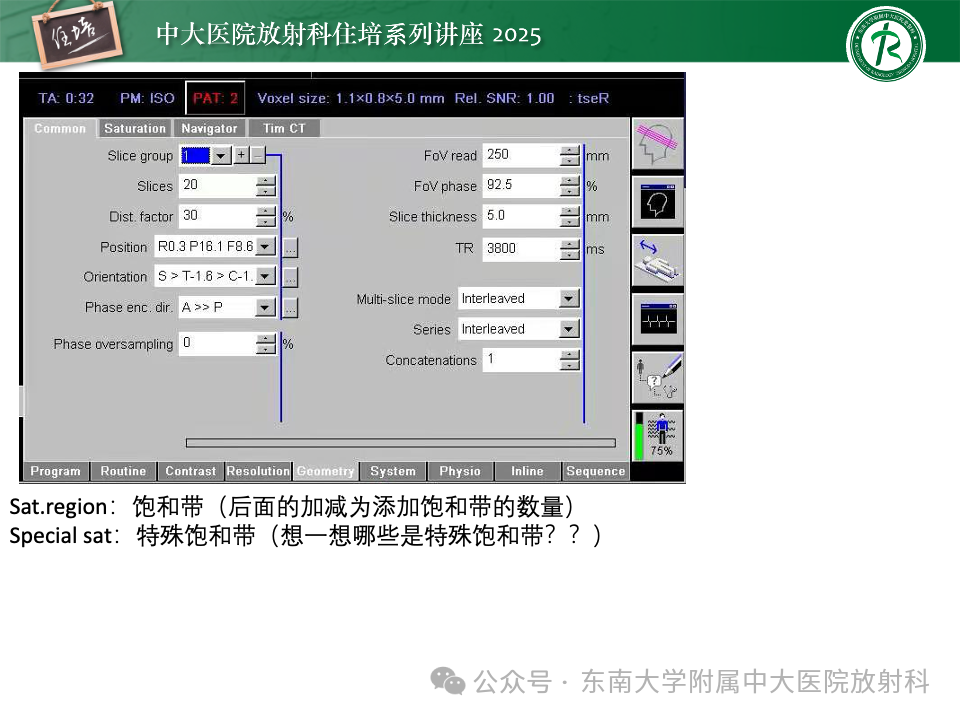Click the Dist. factor stepper arrows
Viewport: 960px width, 720px height.
[x=266, y=216]
